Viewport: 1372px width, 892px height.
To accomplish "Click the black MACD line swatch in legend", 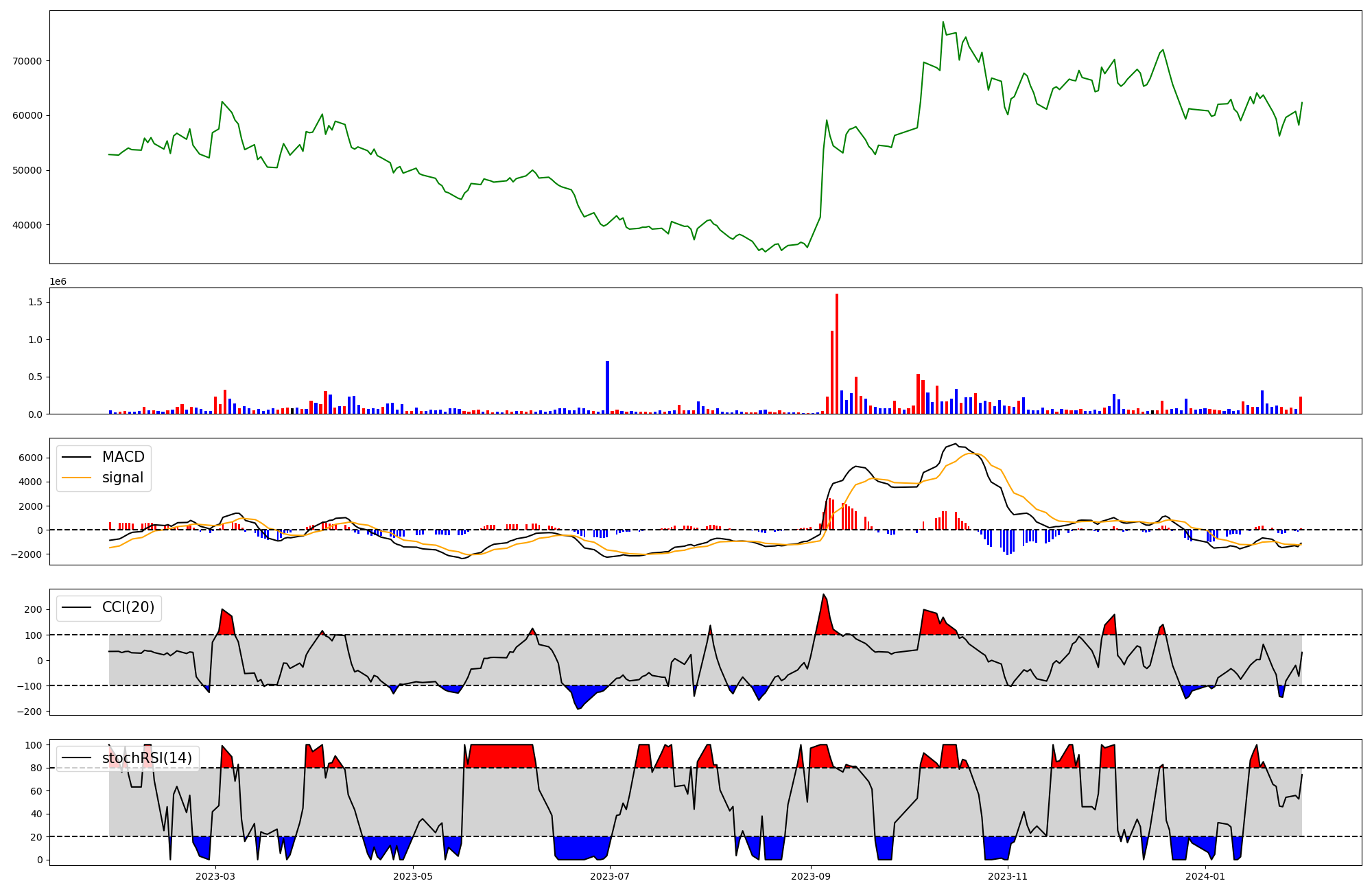I will click(77, 458).
